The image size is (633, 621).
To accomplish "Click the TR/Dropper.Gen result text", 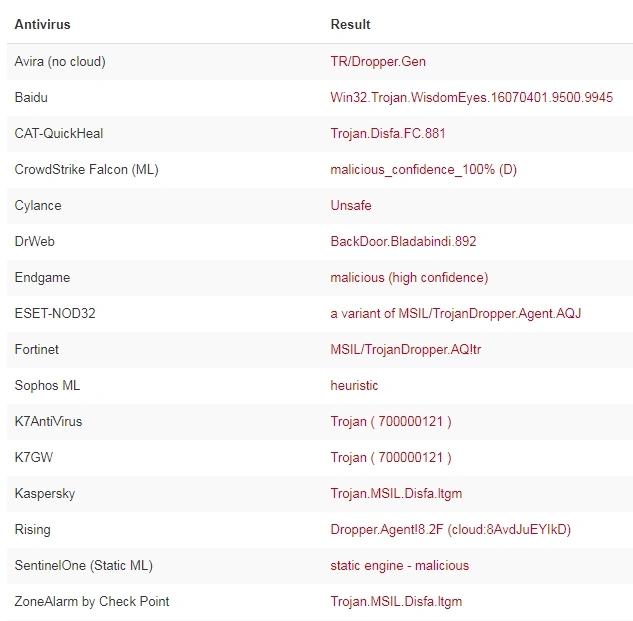I will [378, 62].
